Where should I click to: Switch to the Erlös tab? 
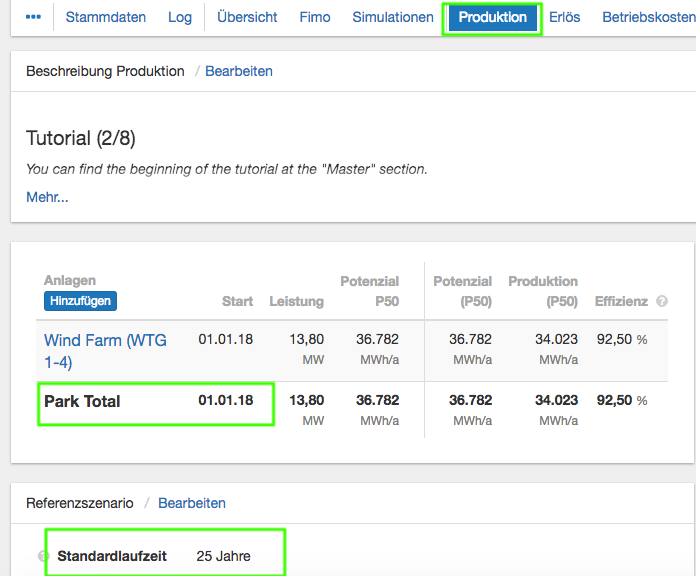coord(564,17)
